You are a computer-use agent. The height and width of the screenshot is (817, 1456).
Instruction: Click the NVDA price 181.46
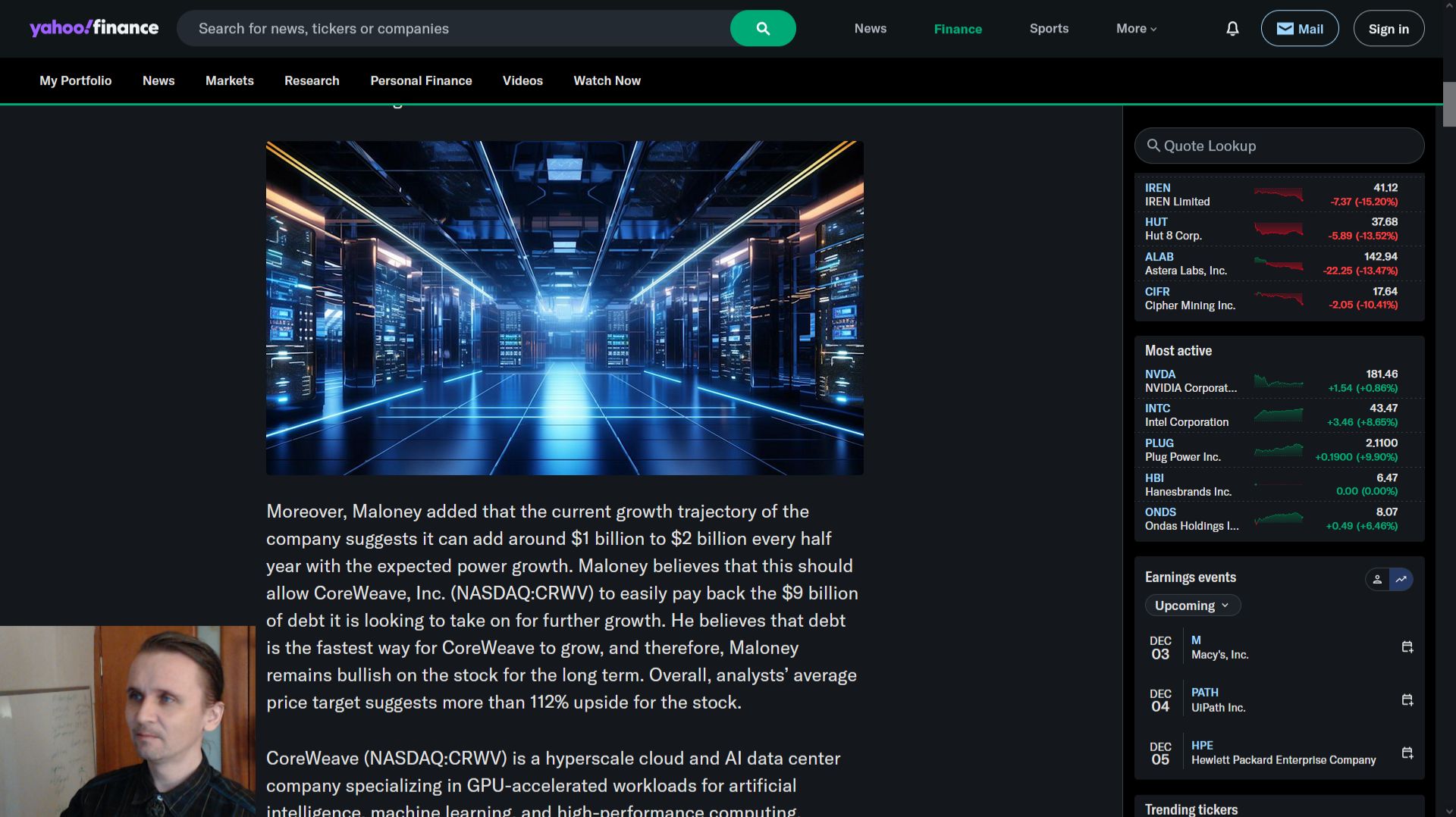pos(1382,374)
